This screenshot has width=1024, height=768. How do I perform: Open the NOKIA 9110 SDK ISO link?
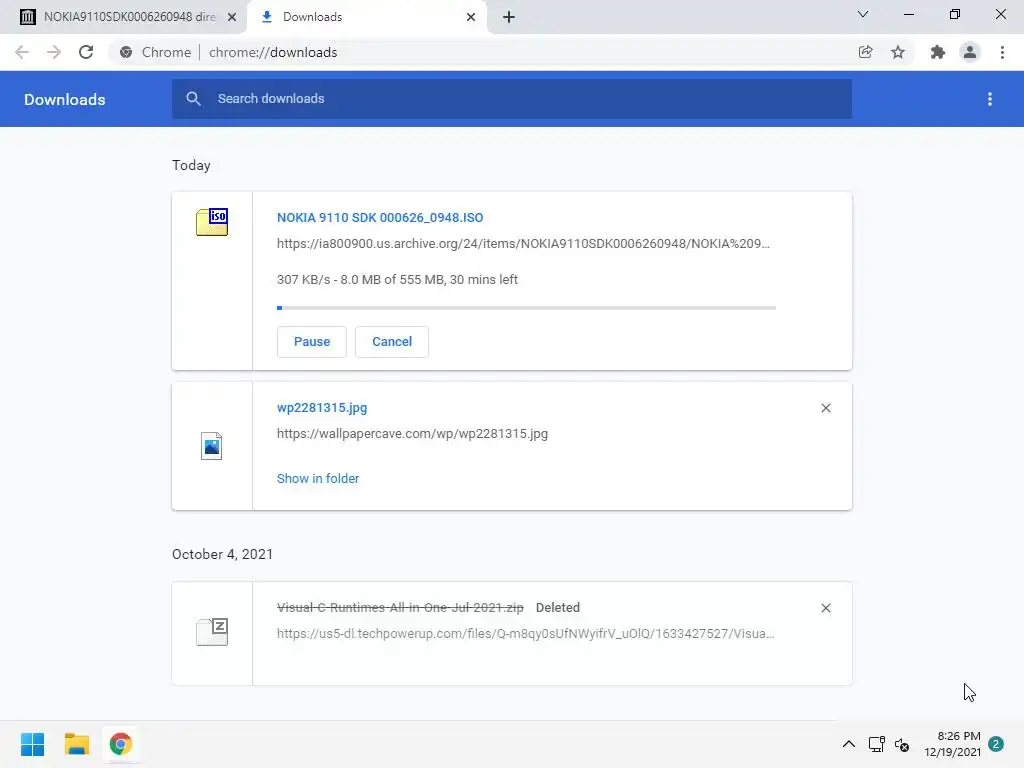pyautogui.click(x=380, y=217)
